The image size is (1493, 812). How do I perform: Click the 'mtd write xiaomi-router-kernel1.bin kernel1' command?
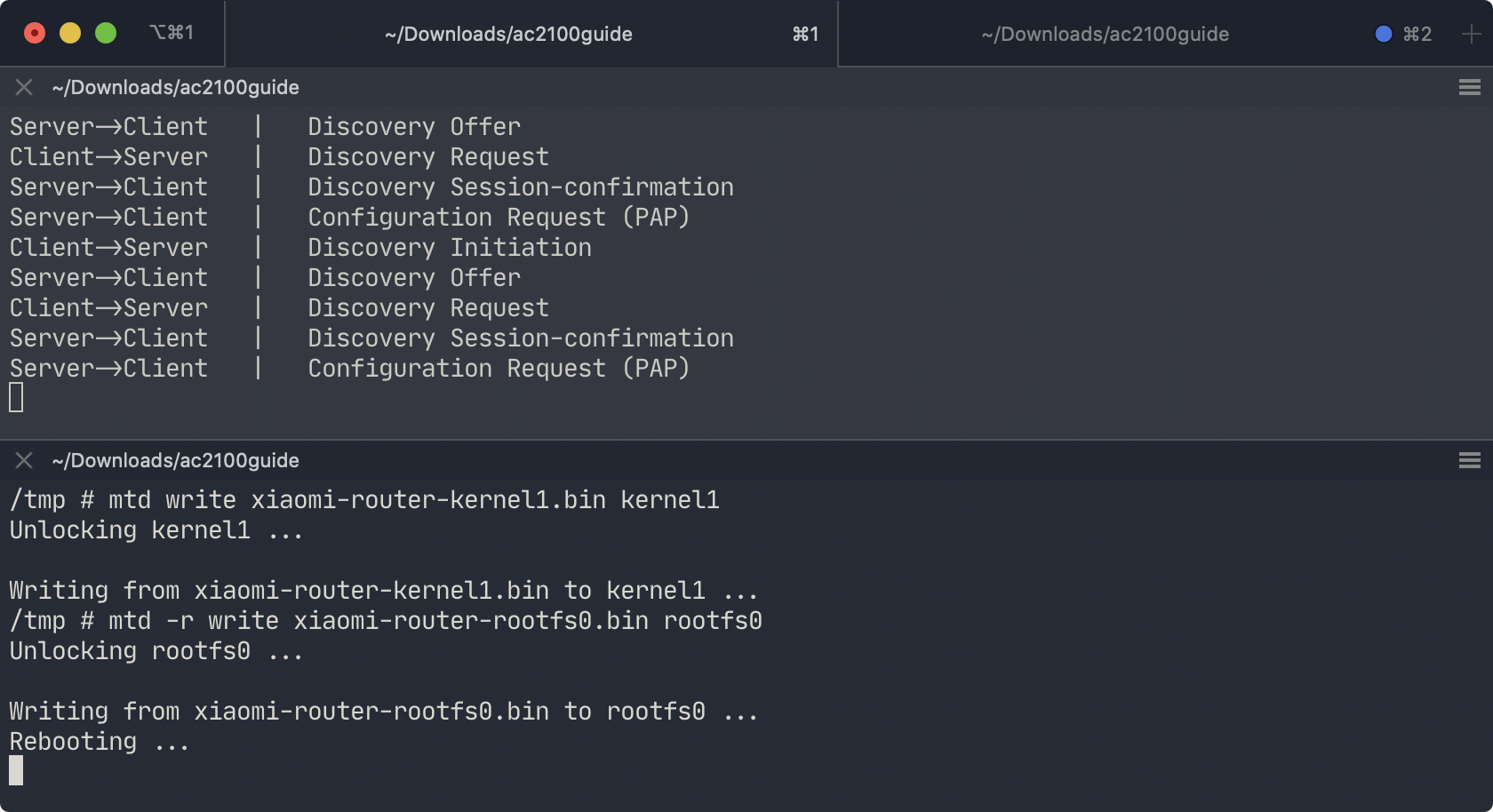414,499
